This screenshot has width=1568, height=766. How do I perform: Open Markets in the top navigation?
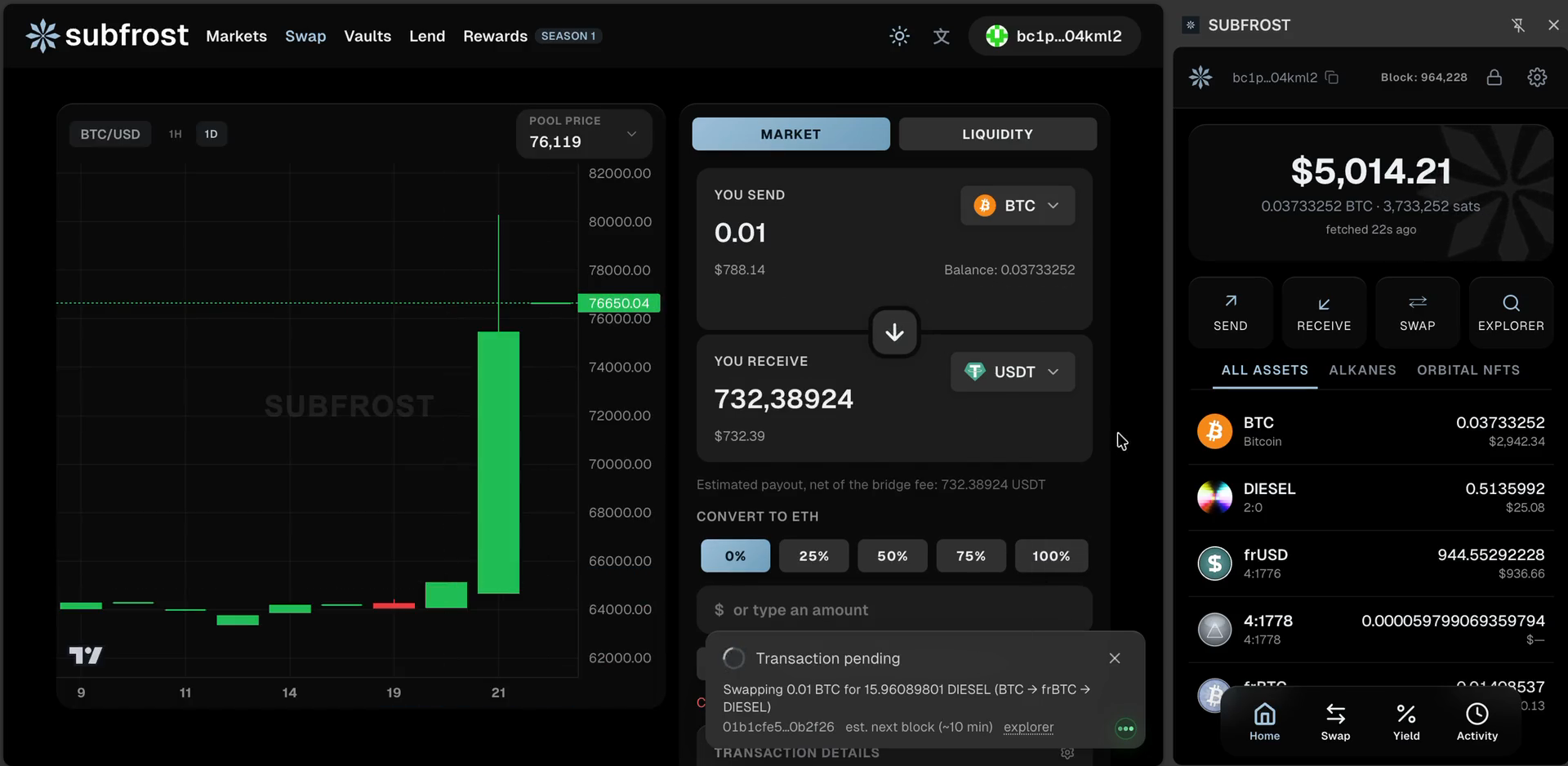(x=236, y=36)
